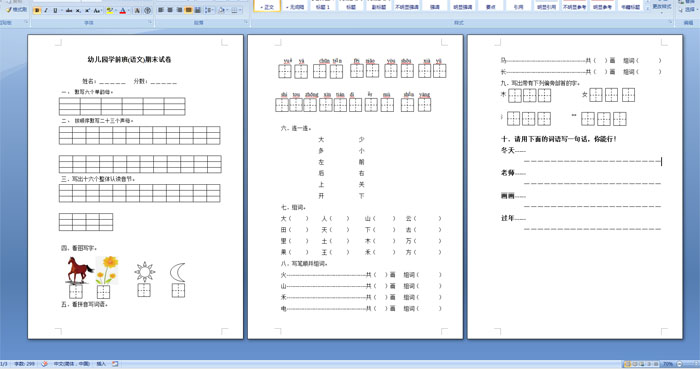Click the red font color swatch
This screenshot has width=700, height=369.
click(x=122, y=10)
